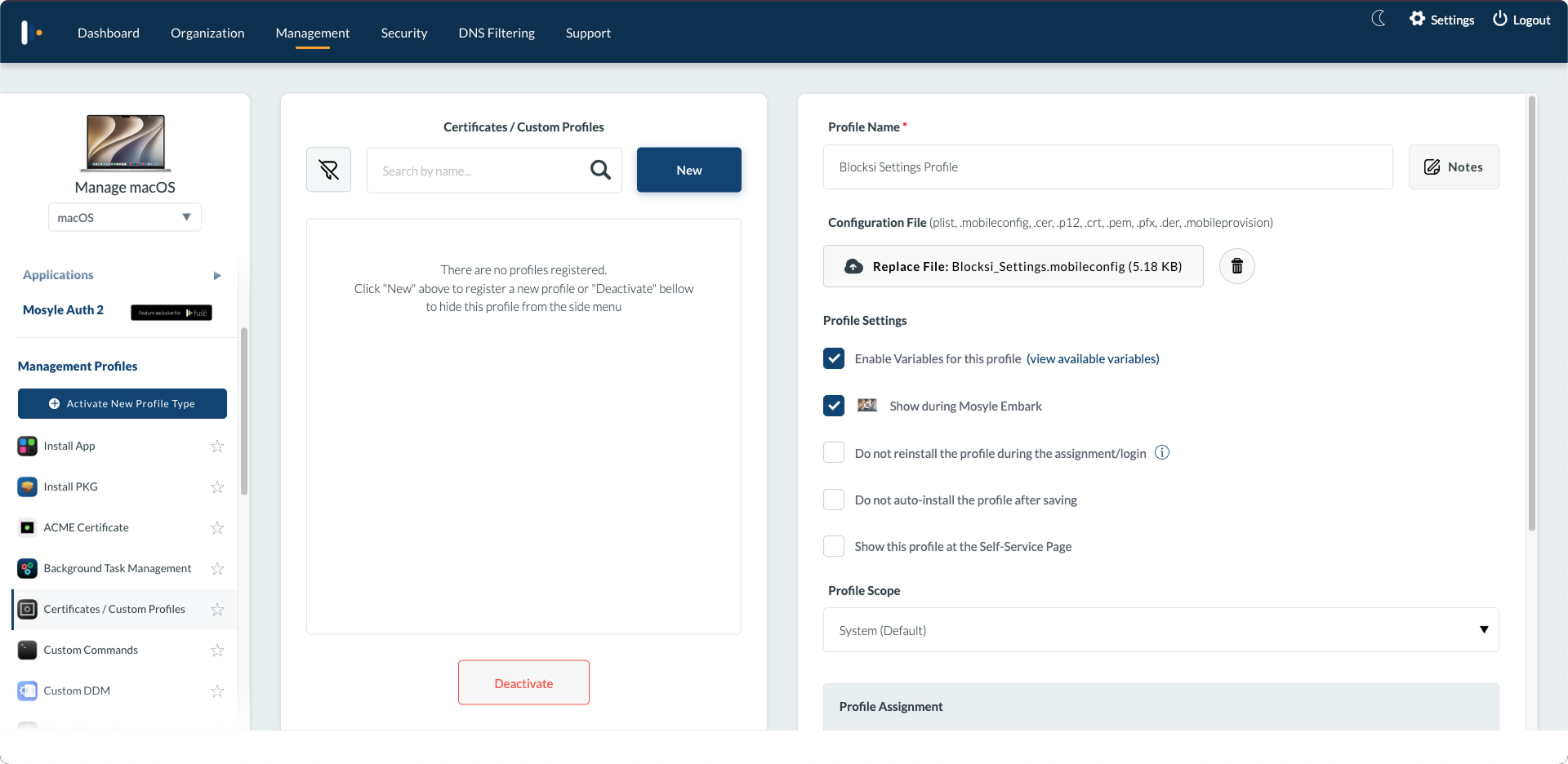1568x764 pixels.
Task: Click the Settings gear icon
Action: coord(1417,19)
